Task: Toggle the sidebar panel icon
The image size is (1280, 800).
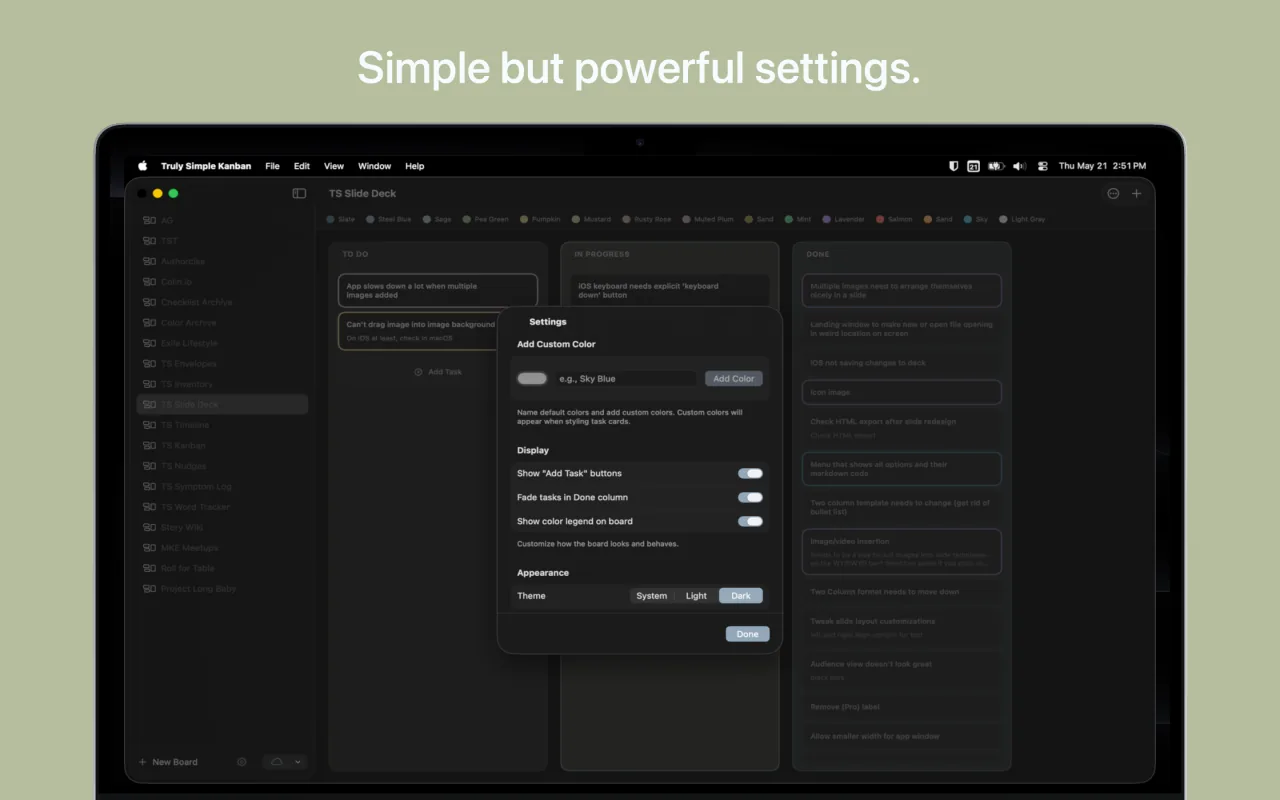Action: coord(299,193)
